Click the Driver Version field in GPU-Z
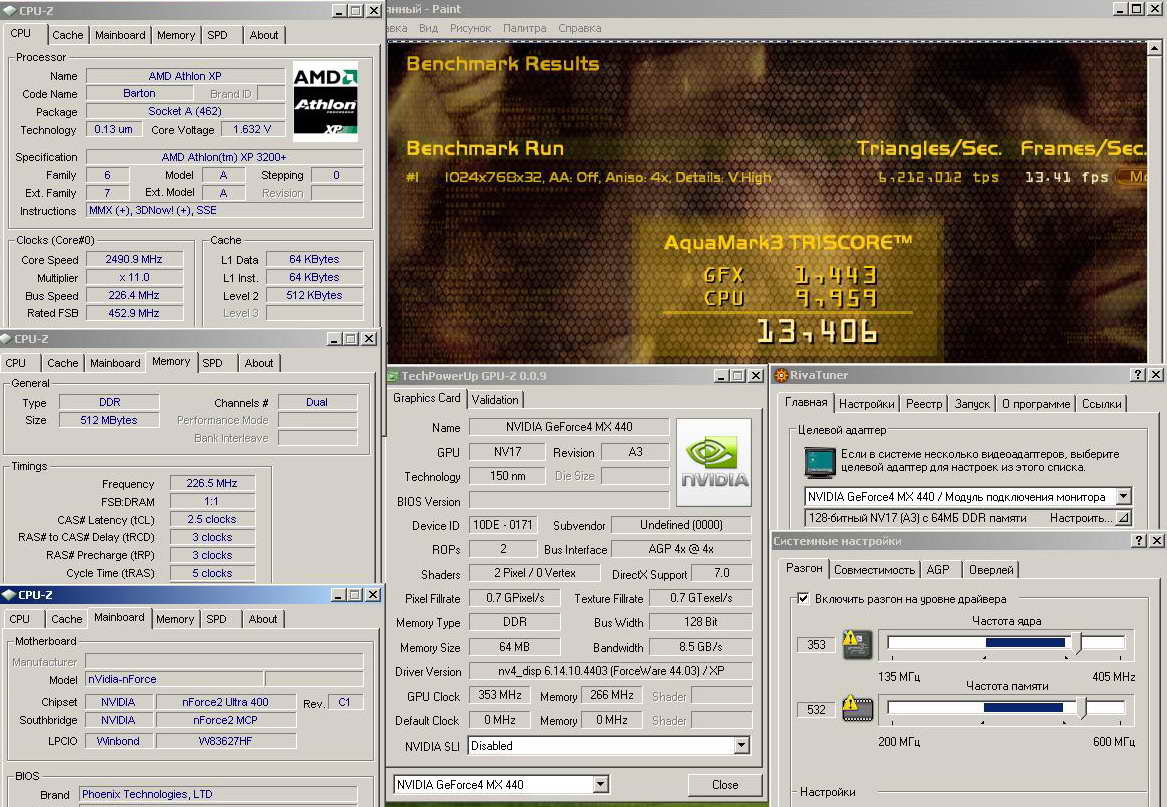The image size is (1167, 807). coord(610,671)
